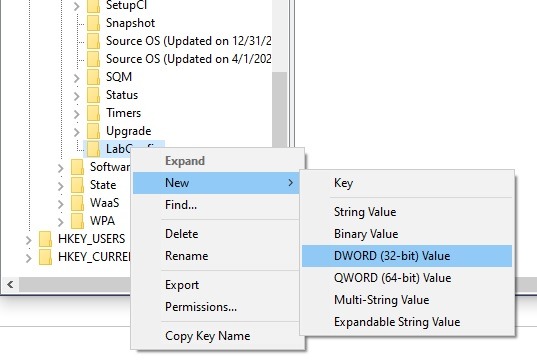Open Permissions... from the context menu
The image size is (537, 361).
click(216, 307)
